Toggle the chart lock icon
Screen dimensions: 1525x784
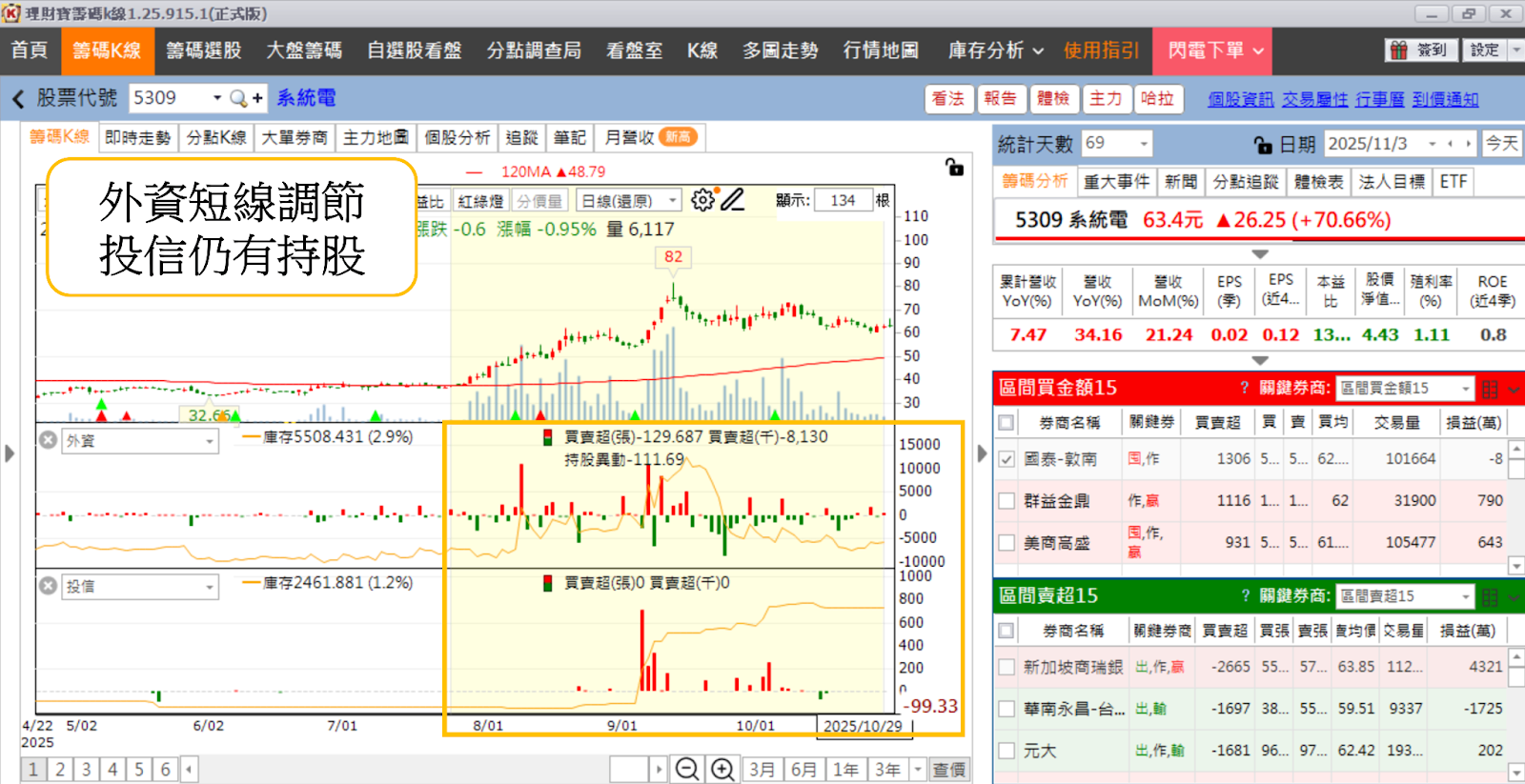tap(954, 167)
